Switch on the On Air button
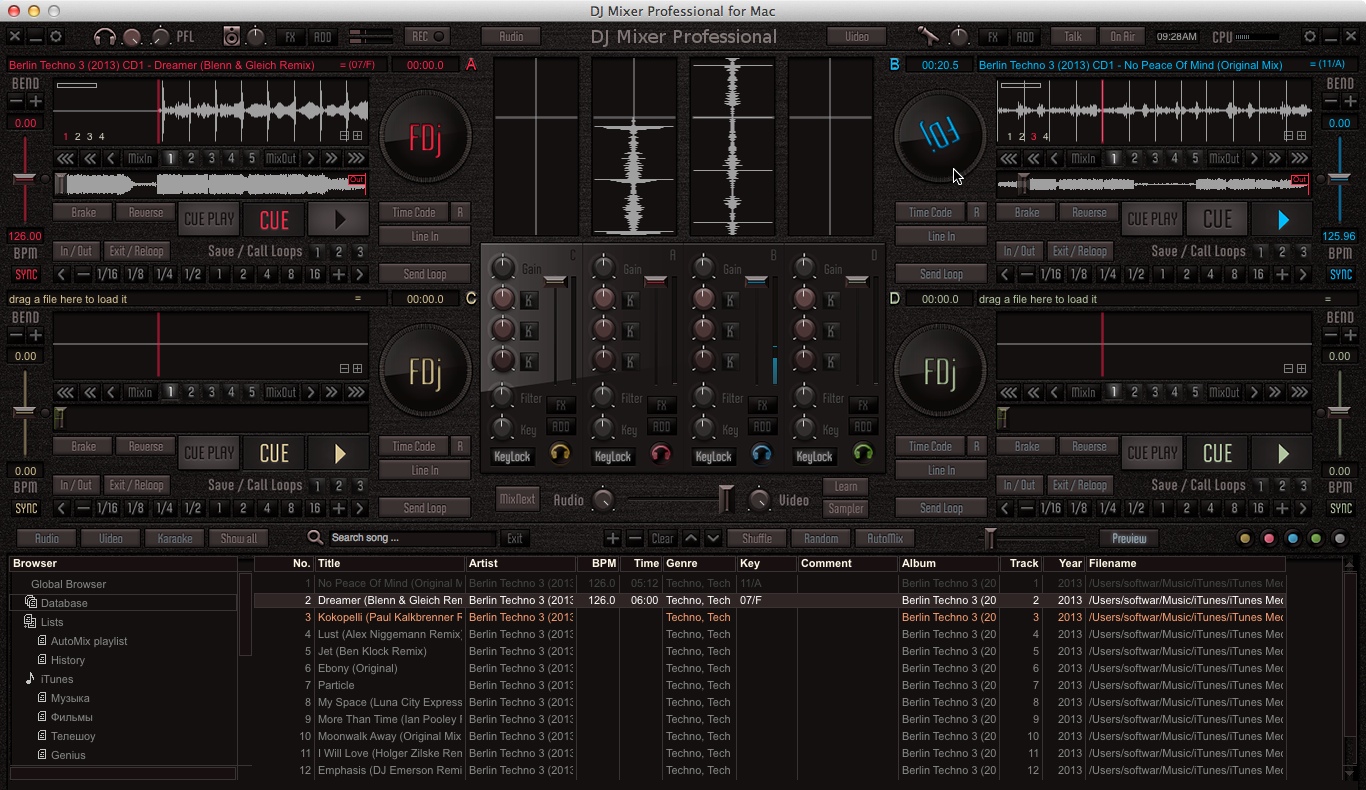1366x790 pixels. click(1122, 37)
